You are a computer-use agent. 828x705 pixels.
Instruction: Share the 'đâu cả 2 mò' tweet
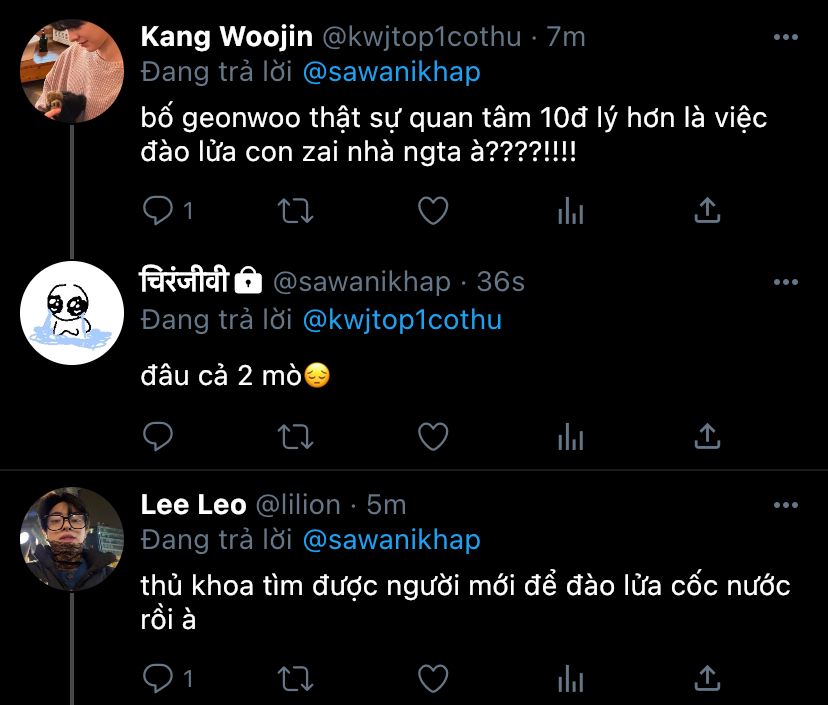pos(707,435)
